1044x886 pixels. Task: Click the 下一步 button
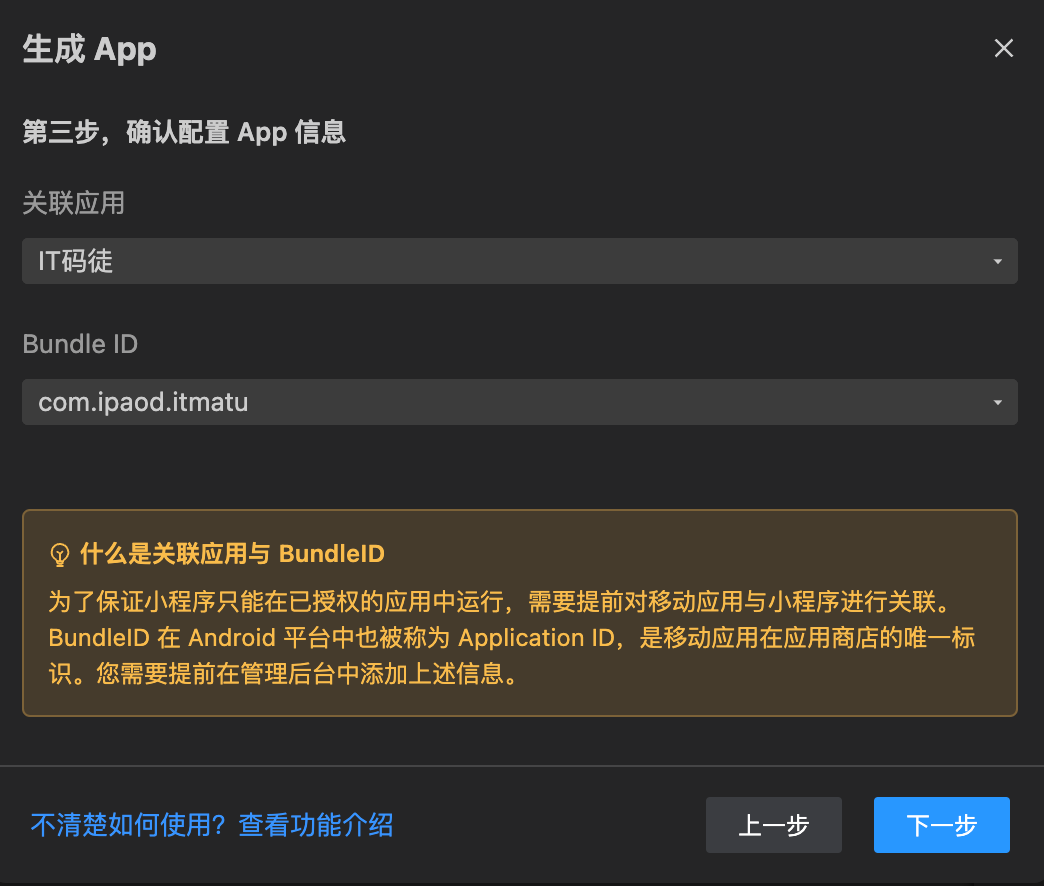(941, 825)
